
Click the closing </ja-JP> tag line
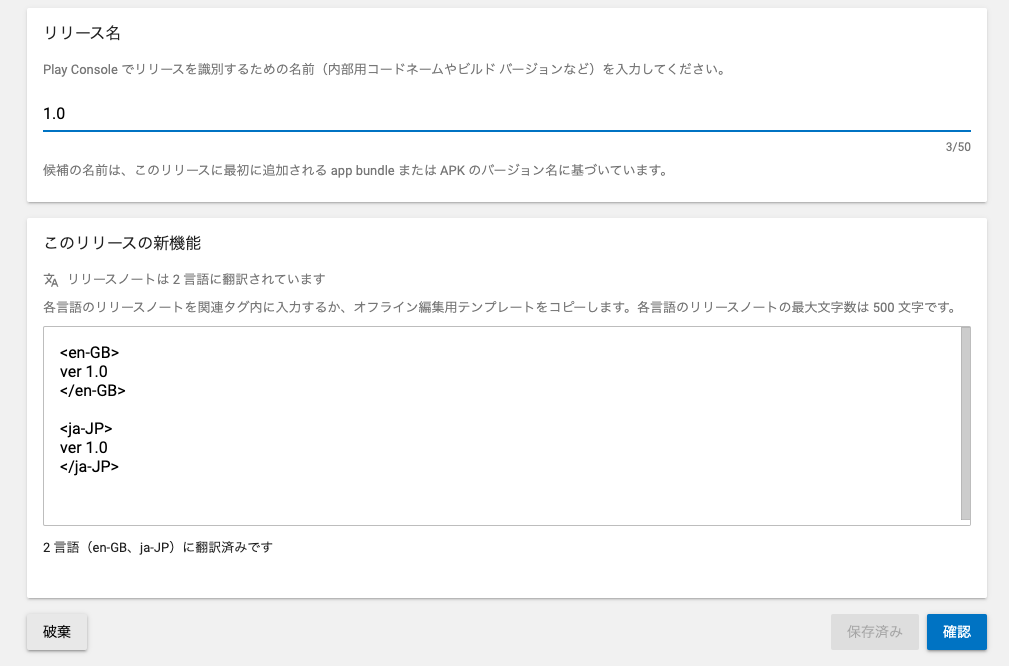[89, 467]
